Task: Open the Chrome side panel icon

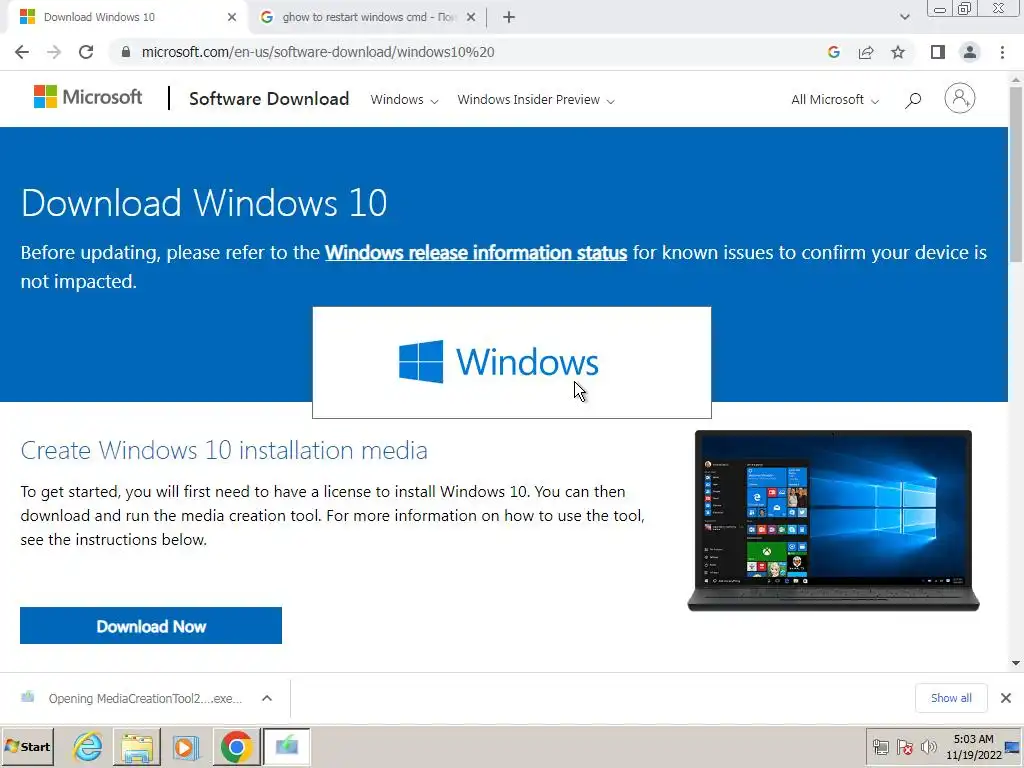Action: click(x=938, y=52)
